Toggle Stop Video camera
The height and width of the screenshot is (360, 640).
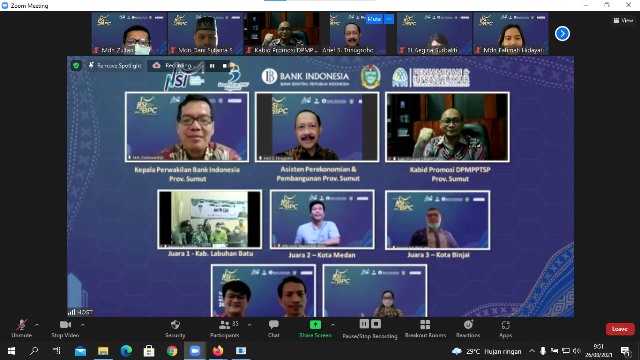pos(65,329)
